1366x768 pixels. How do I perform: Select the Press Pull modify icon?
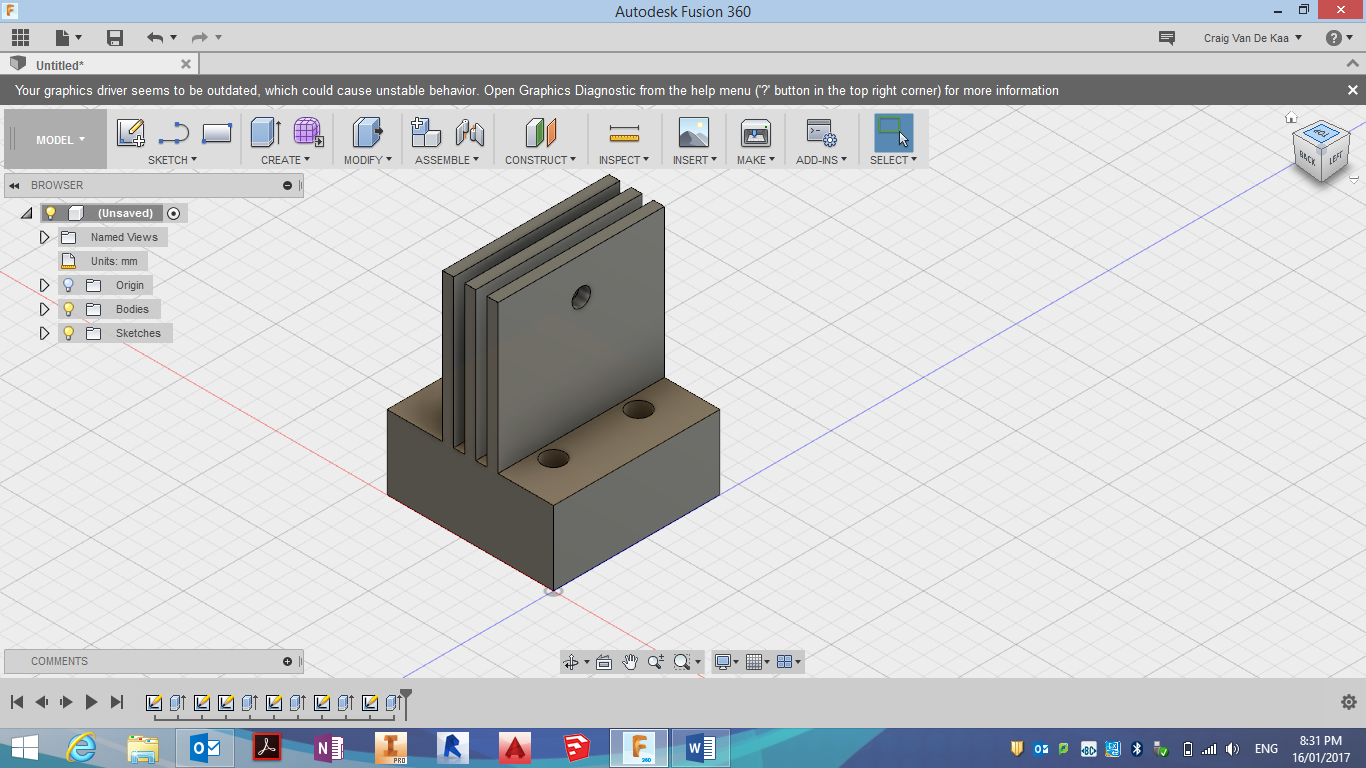pos(368,132)
